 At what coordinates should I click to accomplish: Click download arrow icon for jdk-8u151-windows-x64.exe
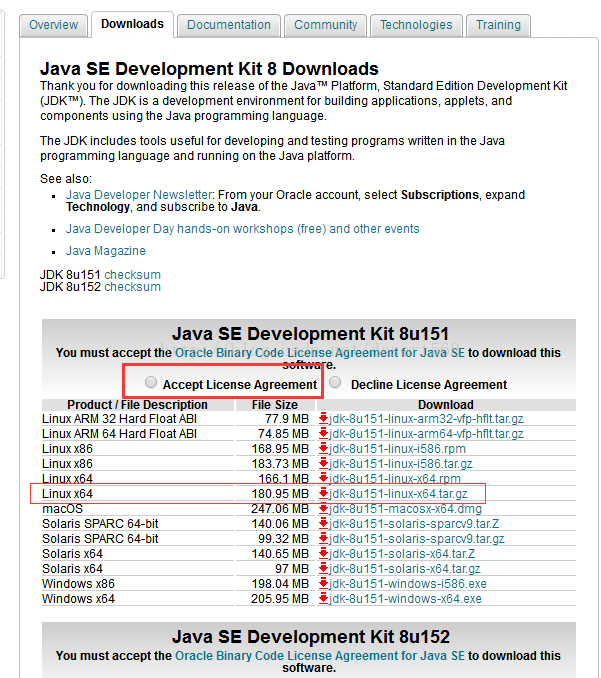pos(323,599)
